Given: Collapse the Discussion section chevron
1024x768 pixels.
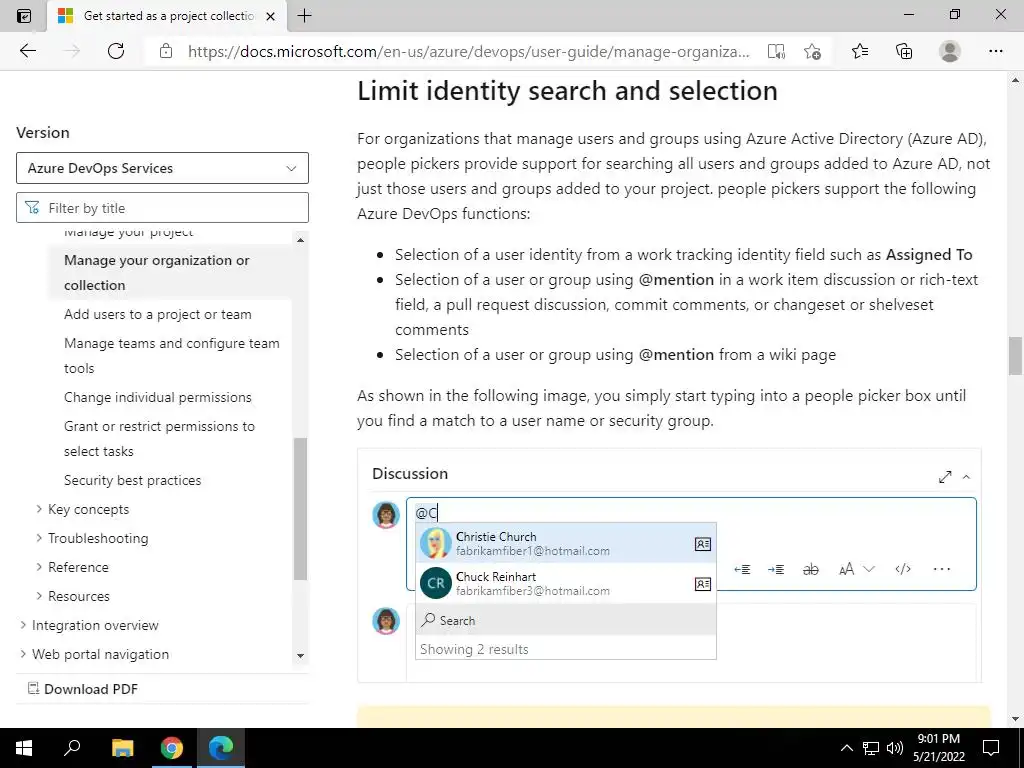Looking at the screenshot, I should click(x=967, y=477).
